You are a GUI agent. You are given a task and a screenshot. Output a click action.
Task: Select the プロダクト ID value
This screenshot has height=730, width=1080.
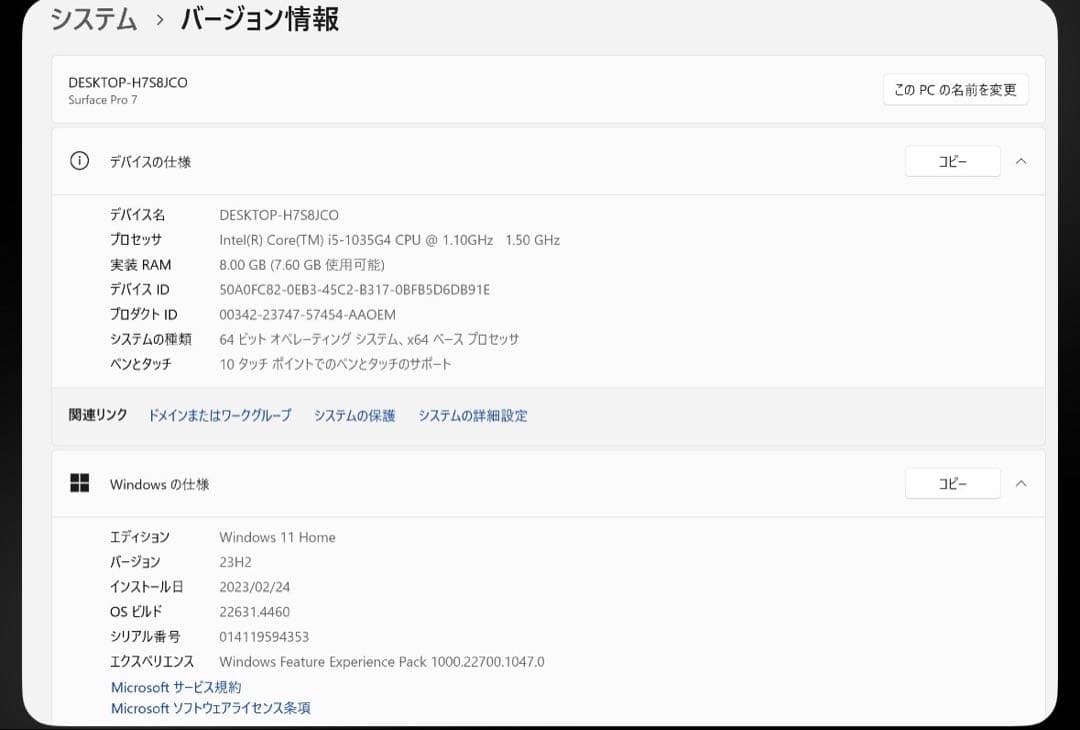tap(305, 314)
